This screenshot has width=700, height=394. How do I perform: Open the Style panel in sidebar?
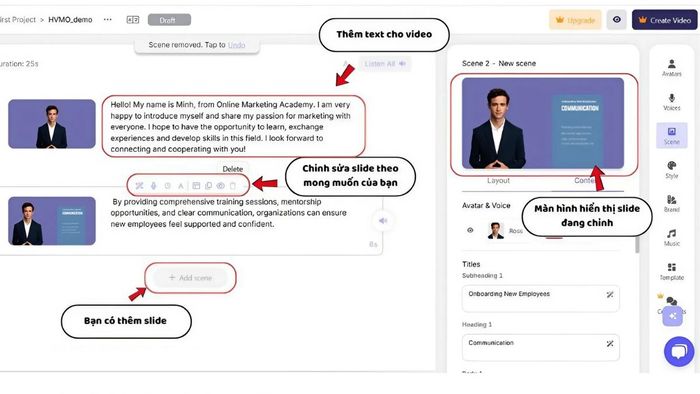[x=671, y=170]
